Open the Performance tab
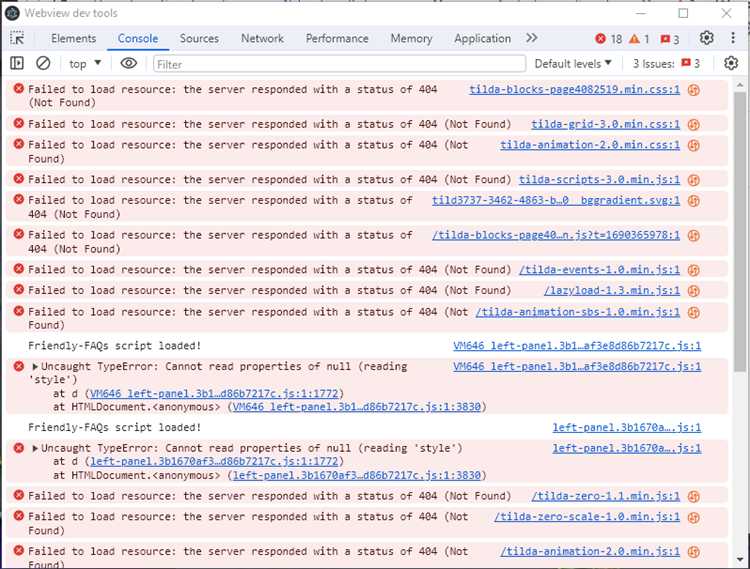 337,38
